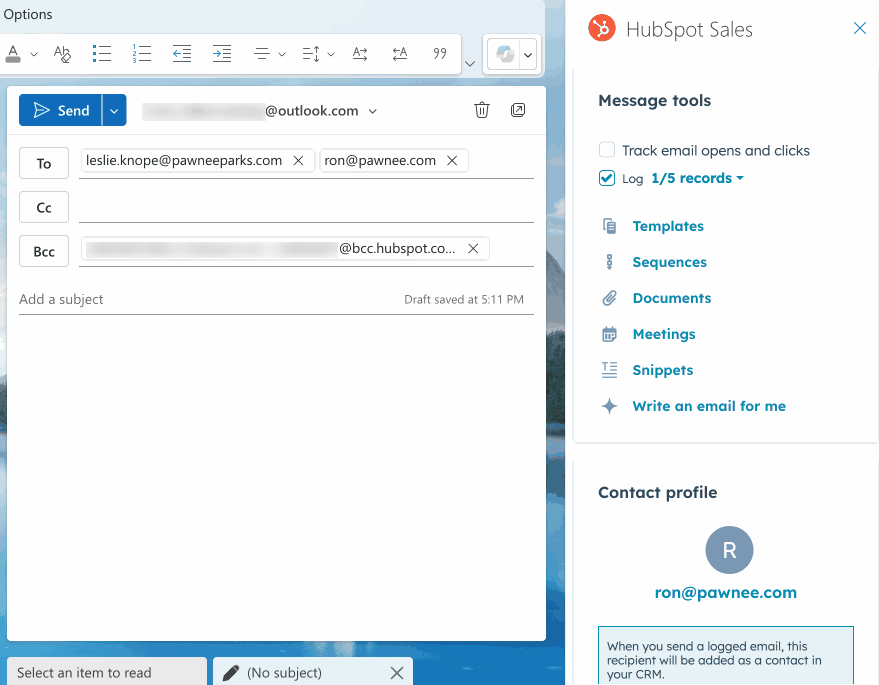Set right-to-left text direction
This screenshot has height=685, width=879.
coord(400,54)
